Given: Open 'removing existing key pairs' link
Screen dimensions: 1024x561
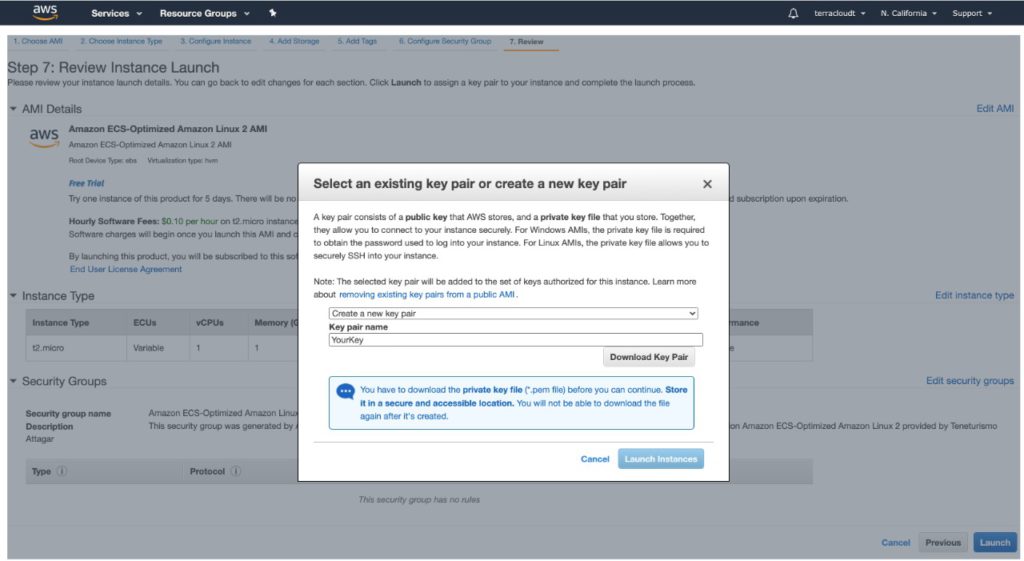Looking at the screenshot, I should pos(426,295).
